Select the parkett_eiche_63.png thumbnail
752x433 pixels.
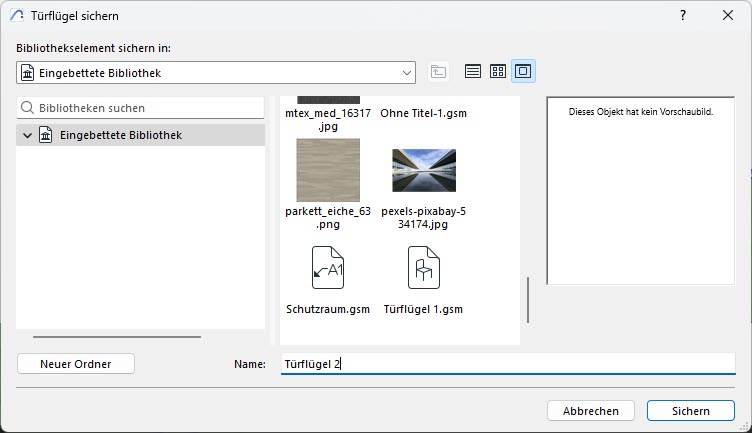tap(328, 170)
